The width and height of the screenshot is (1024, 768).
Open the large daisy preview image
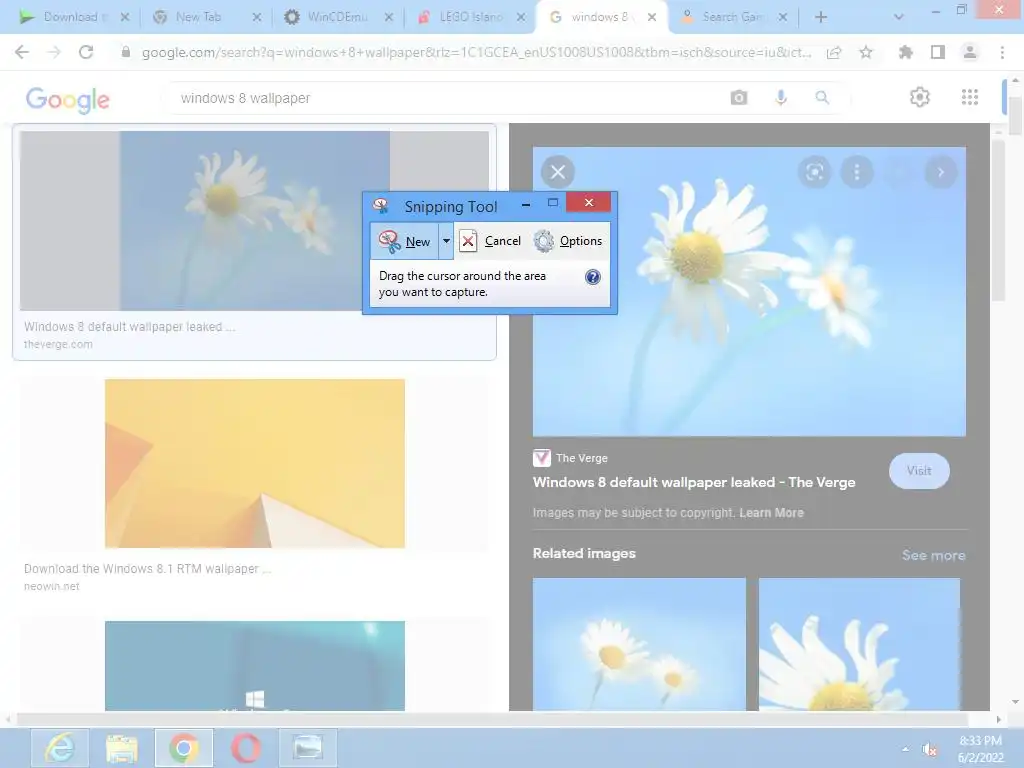tap(749, 291)
